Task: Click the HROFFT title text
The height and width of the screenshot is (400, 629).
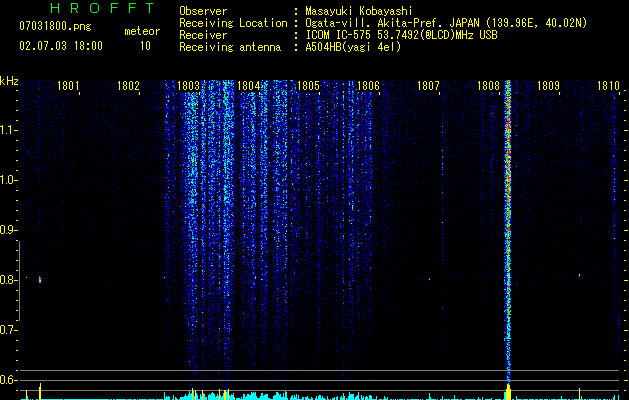Action: coord(103,8)
